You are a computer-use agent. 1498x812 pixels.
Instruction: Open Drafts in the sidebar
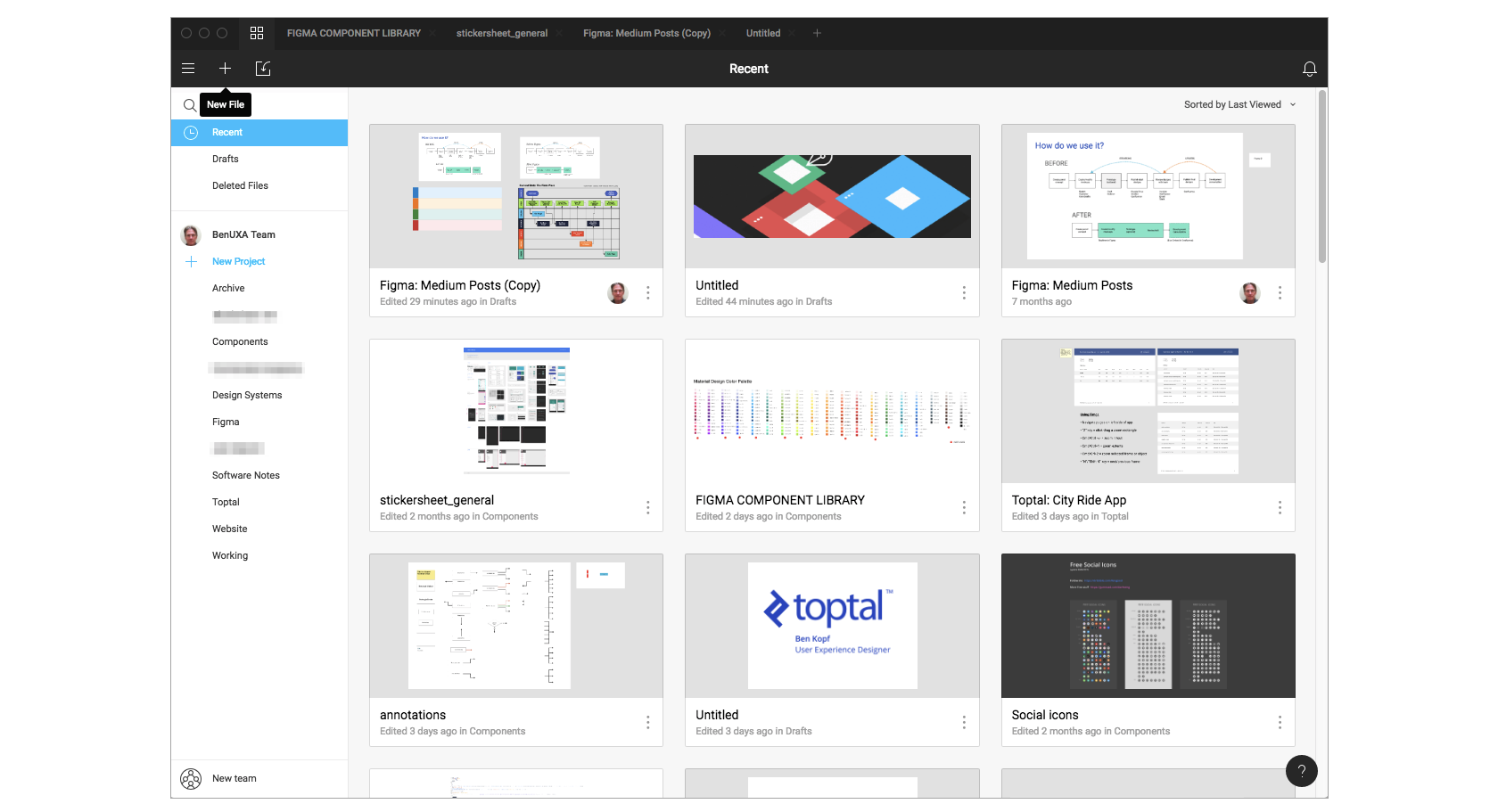(226, 159)
